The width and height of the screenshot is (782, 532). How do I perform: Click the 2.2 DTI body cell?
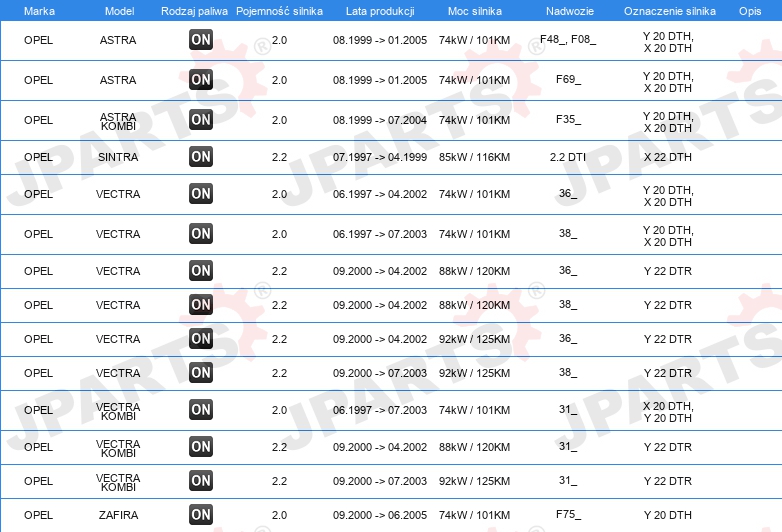568,157
